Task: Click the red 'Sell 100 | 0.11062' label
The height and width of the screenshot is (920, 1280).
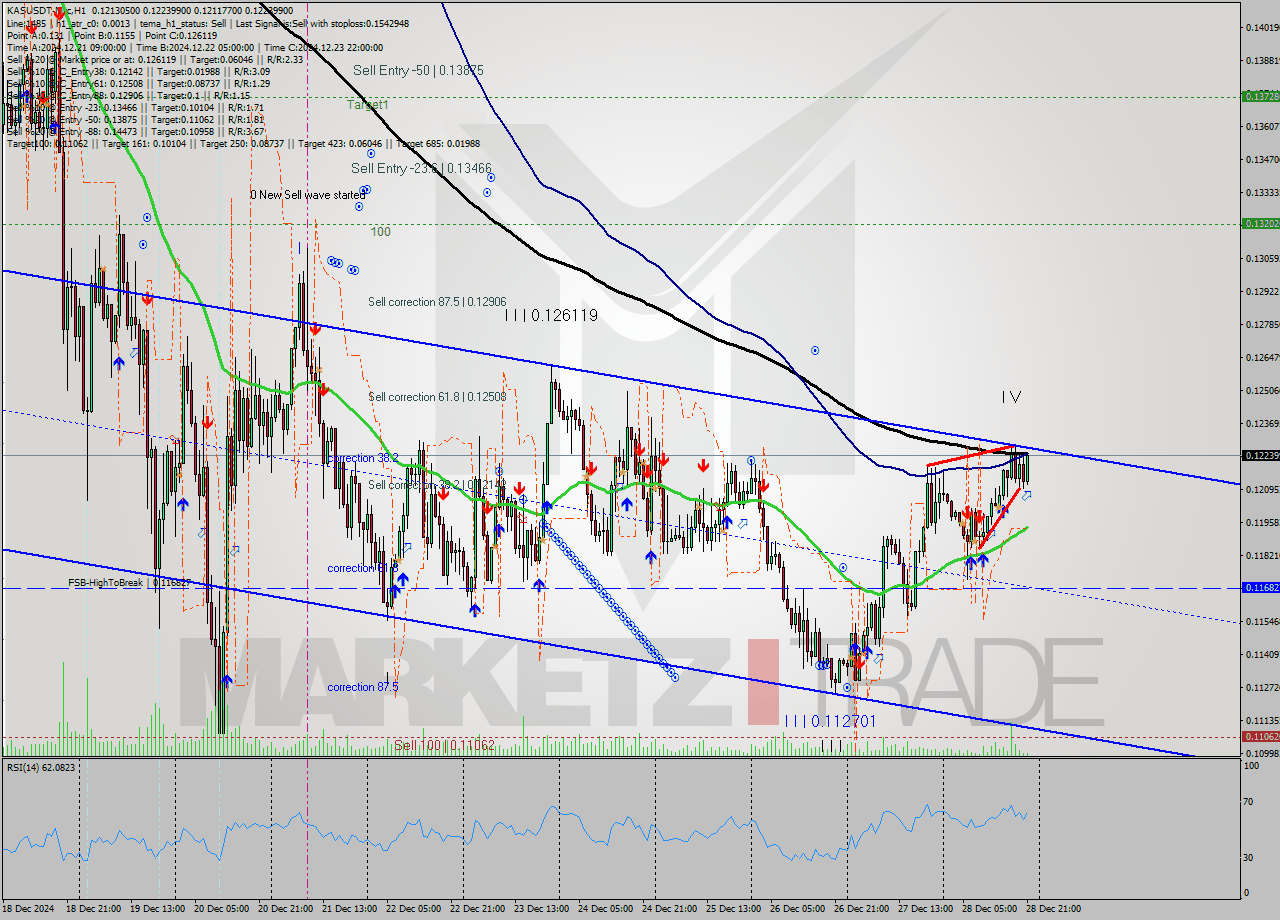Action: (x=444, y=745)
